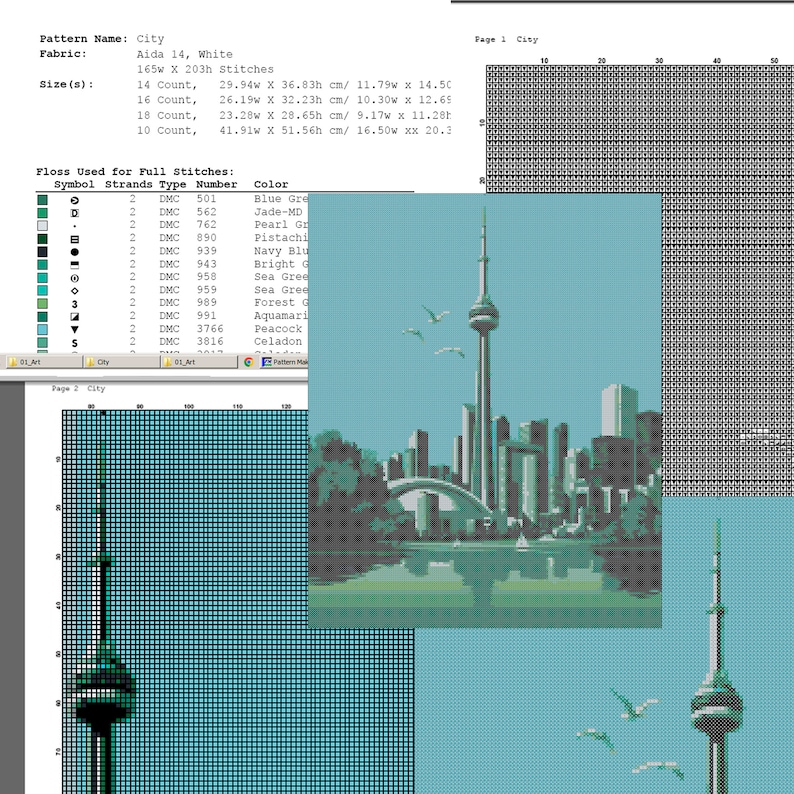Click the down triangle symbol for DMC 3766

(x=74, y=330)
